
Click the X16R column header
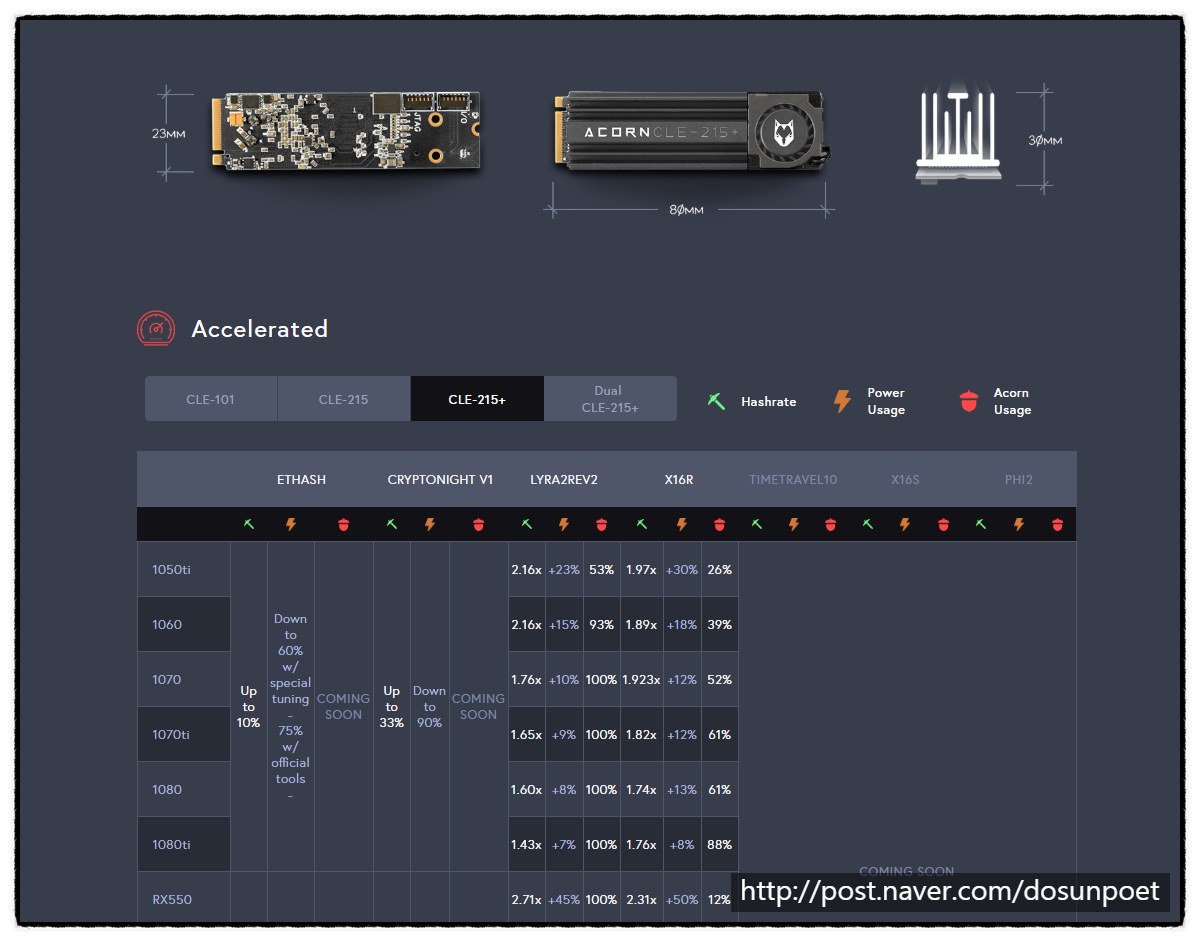[x=679, y=480]
